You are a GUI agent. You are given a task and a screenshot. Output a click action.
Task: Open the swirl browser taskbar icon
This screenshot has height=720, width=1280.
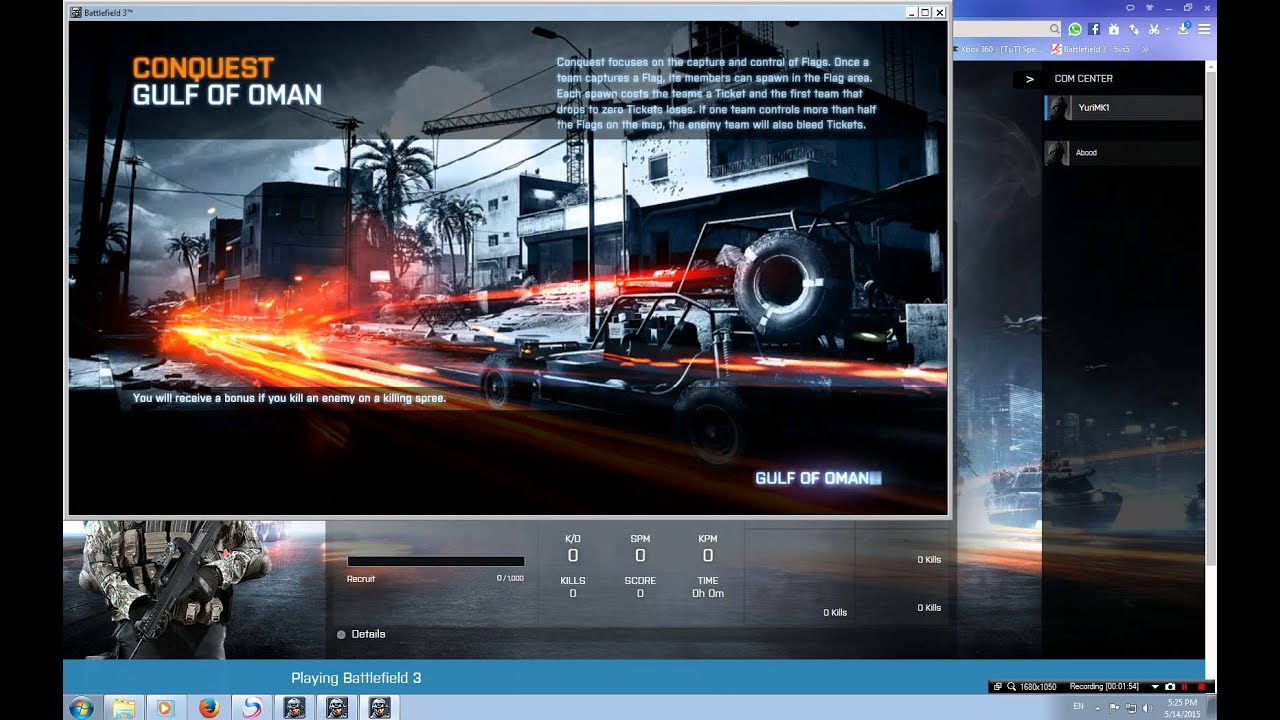[251, 708]
